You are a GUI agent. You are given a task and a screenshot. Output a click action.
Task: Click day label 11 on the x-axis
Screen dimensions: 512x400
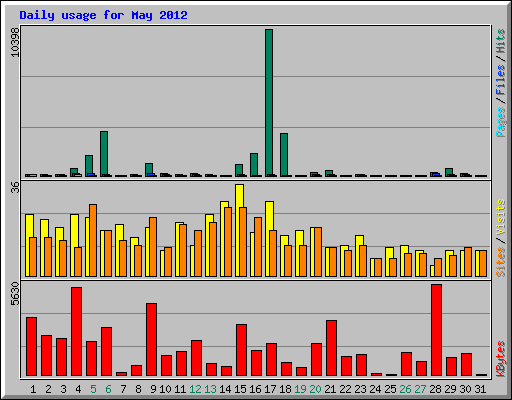pyautogui.click(x=180, y=389)
